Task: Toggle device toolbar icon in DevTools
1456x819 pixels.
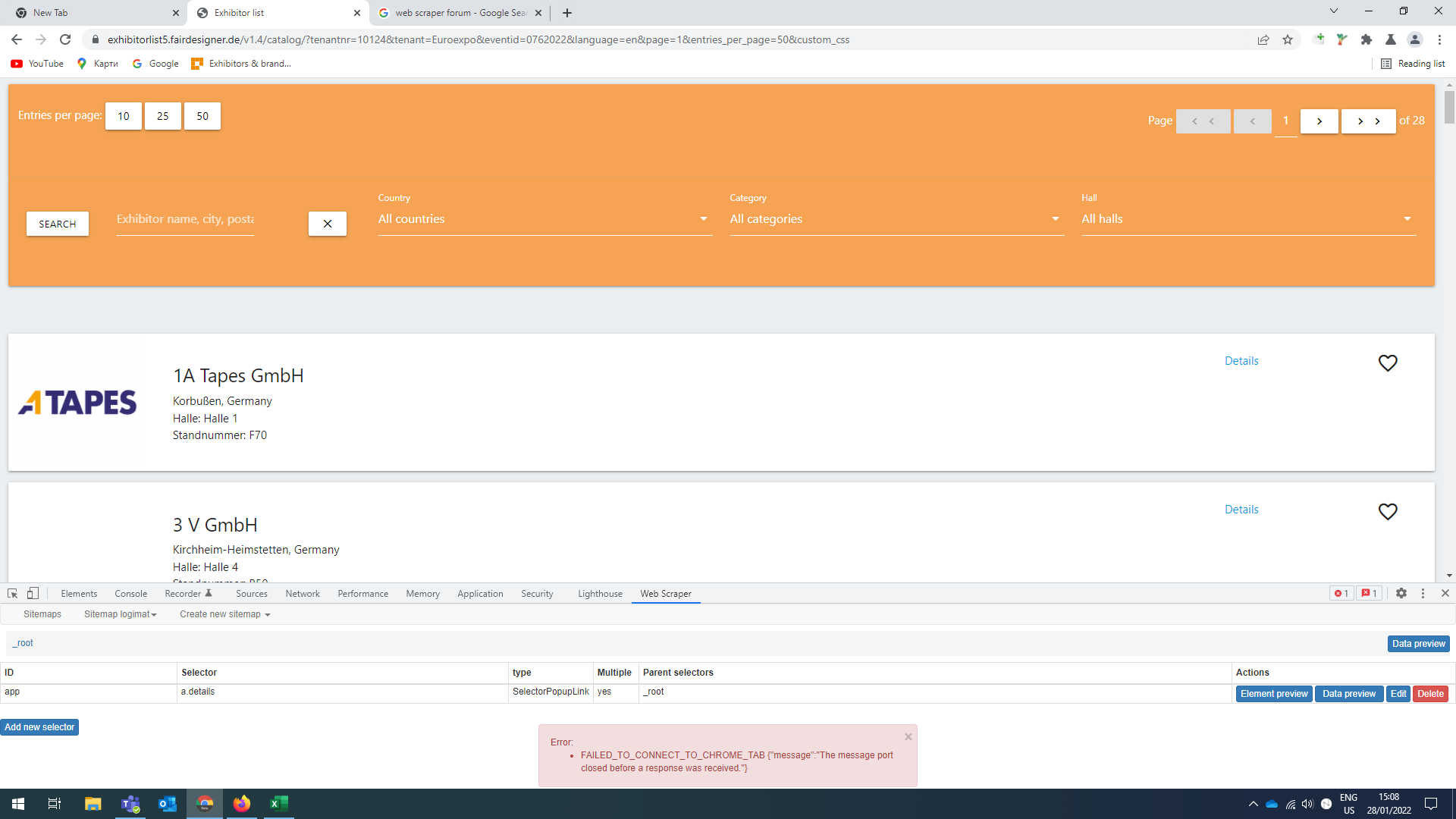Action: (x=33, y=594)
